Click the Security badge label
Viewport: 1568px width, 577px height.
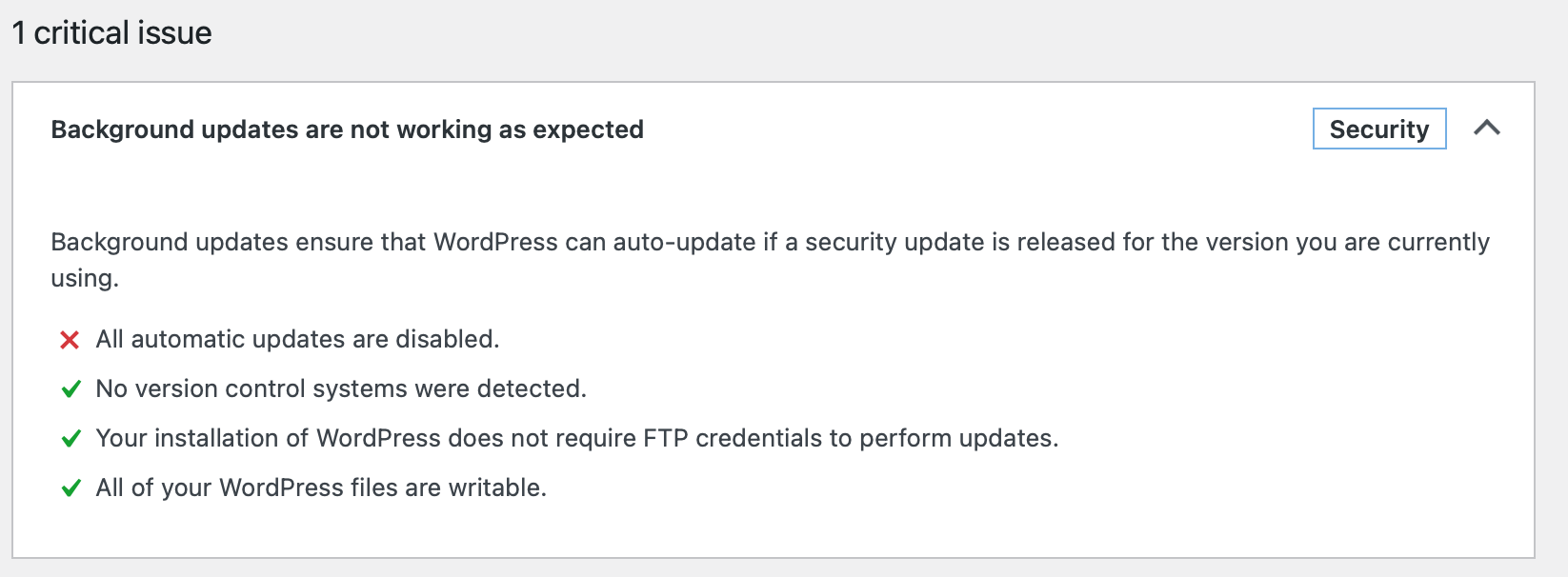click(1378, 129)
